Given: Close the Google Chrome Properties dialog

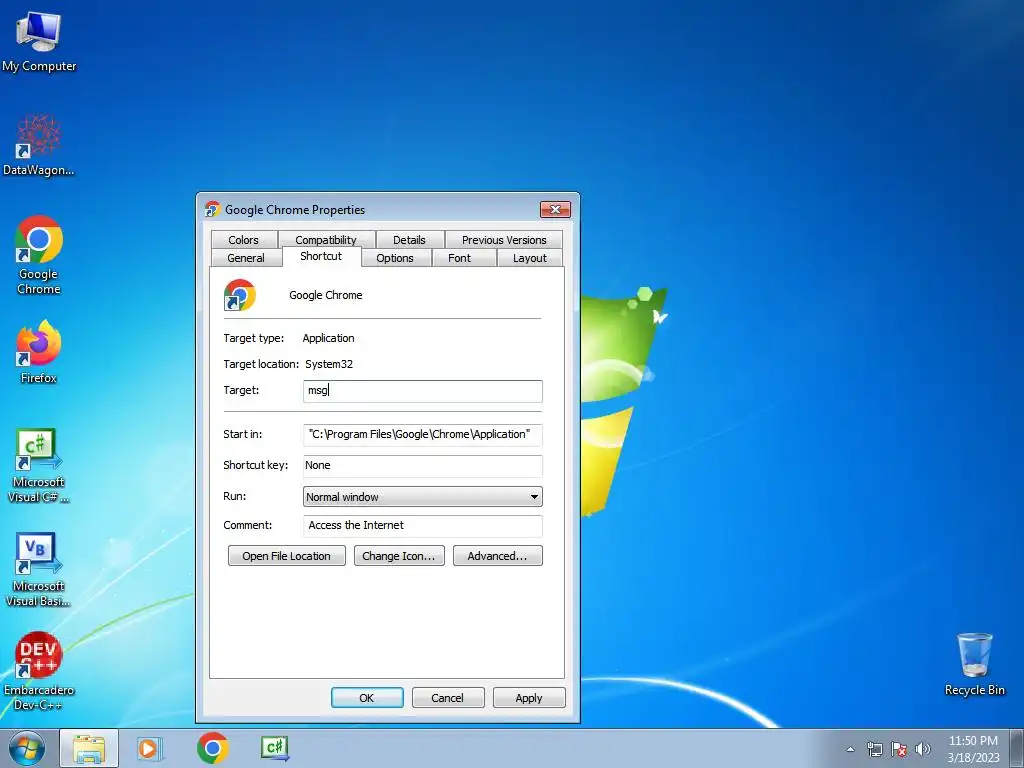Looking at the screenshot, I should pos(556,210).
